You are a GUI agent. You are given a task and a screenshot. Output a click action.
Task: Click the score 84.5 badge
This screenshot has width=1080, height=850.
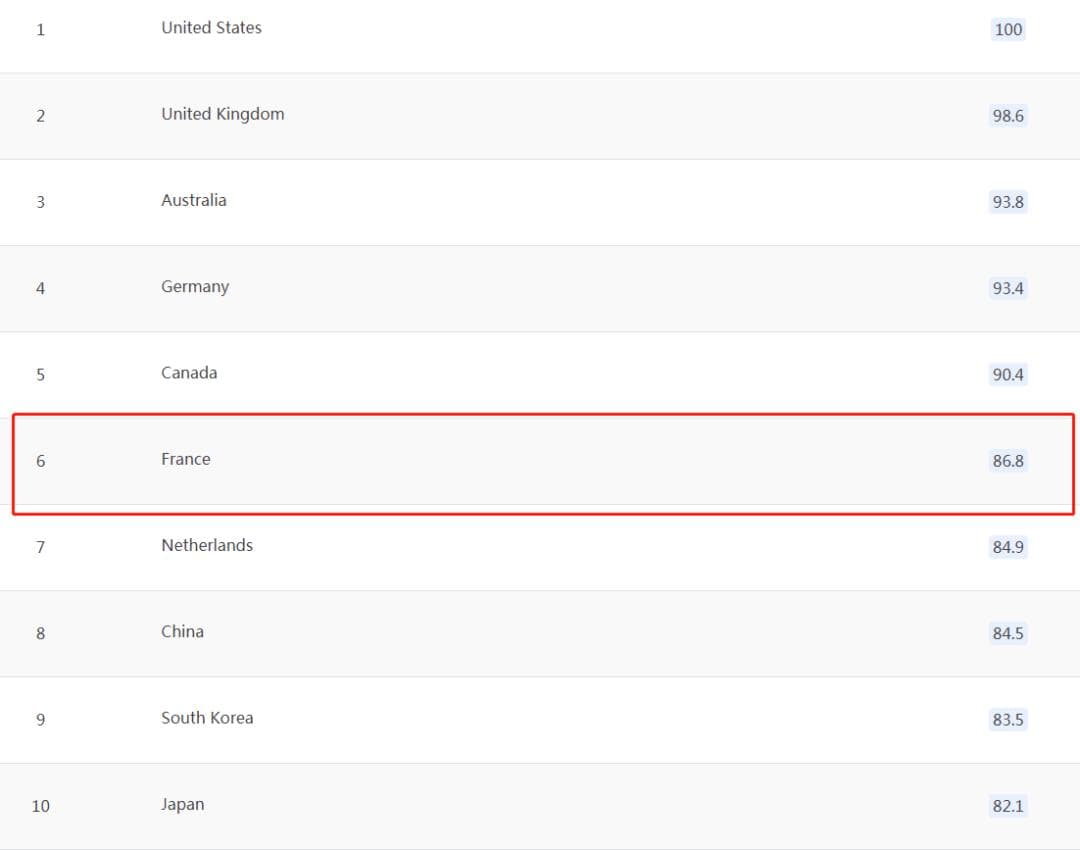coord(1008,633)
